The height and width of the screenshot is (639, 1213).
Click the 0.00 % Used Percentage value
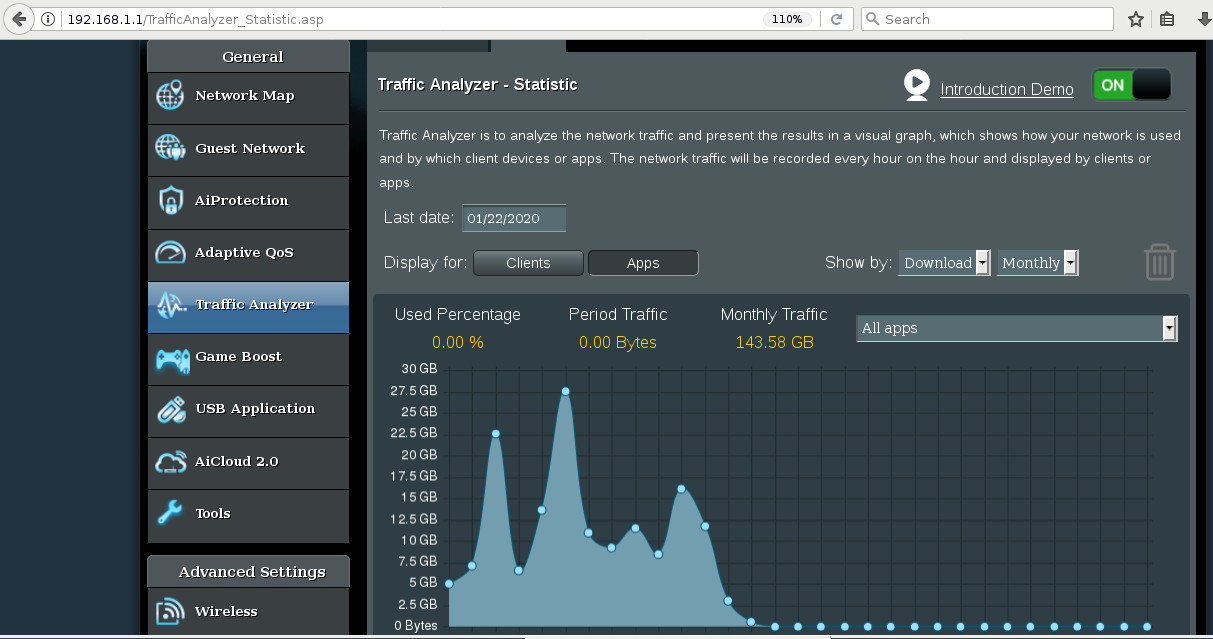(458, 342)
